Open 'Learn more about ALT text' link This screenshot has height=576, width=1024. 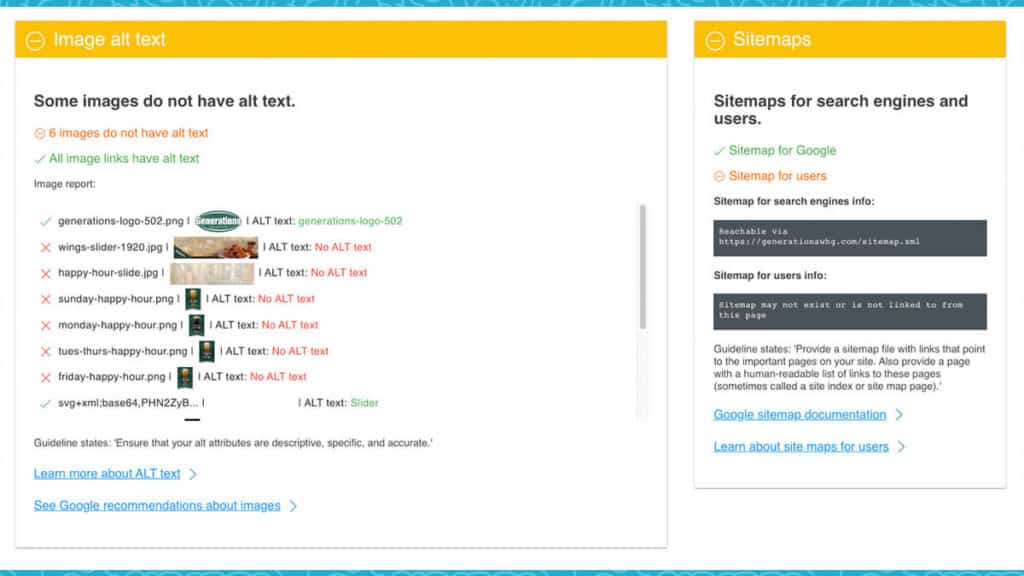coord(107,474)
